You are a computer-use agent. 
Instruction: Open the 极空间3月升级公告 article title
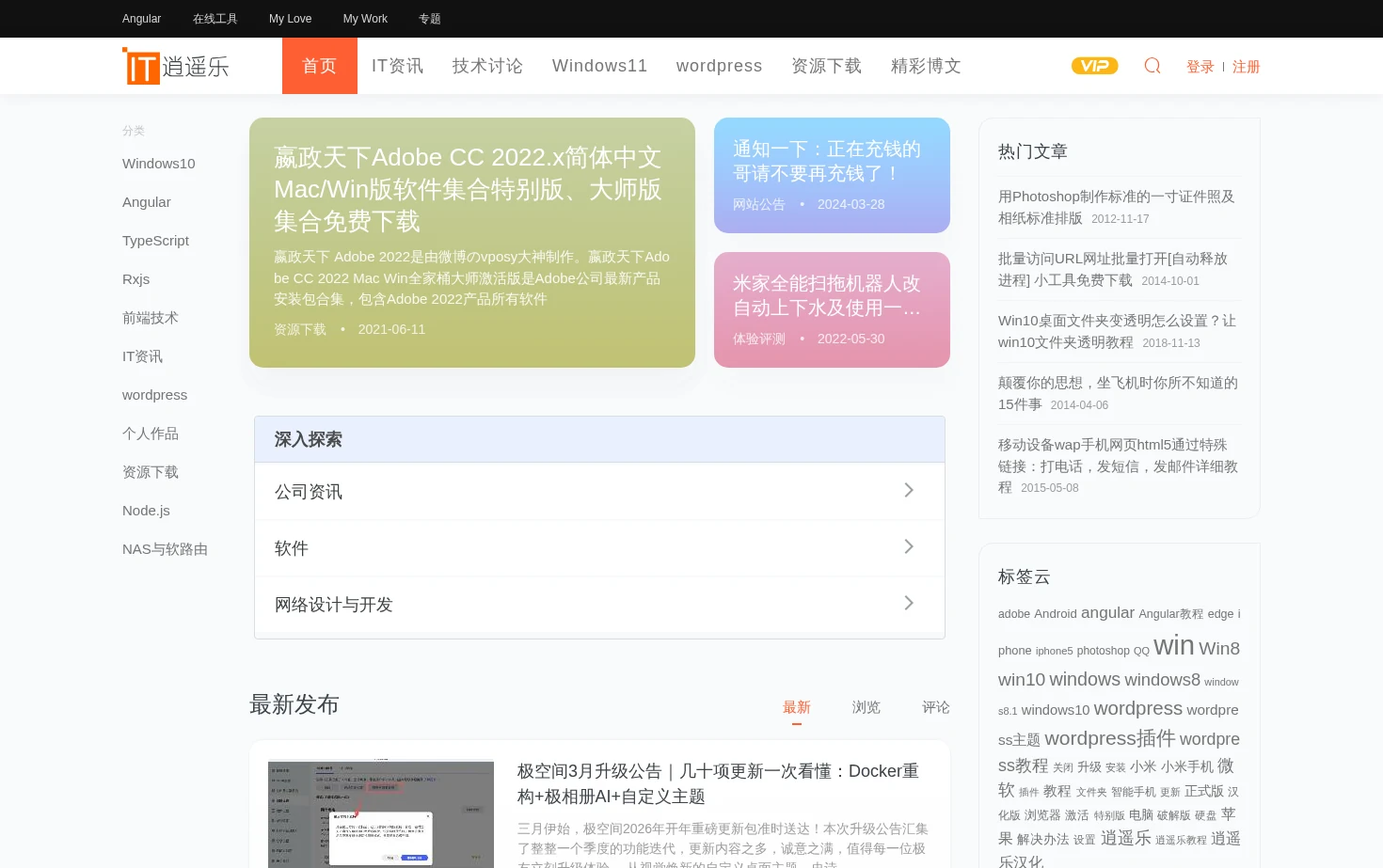718,783
